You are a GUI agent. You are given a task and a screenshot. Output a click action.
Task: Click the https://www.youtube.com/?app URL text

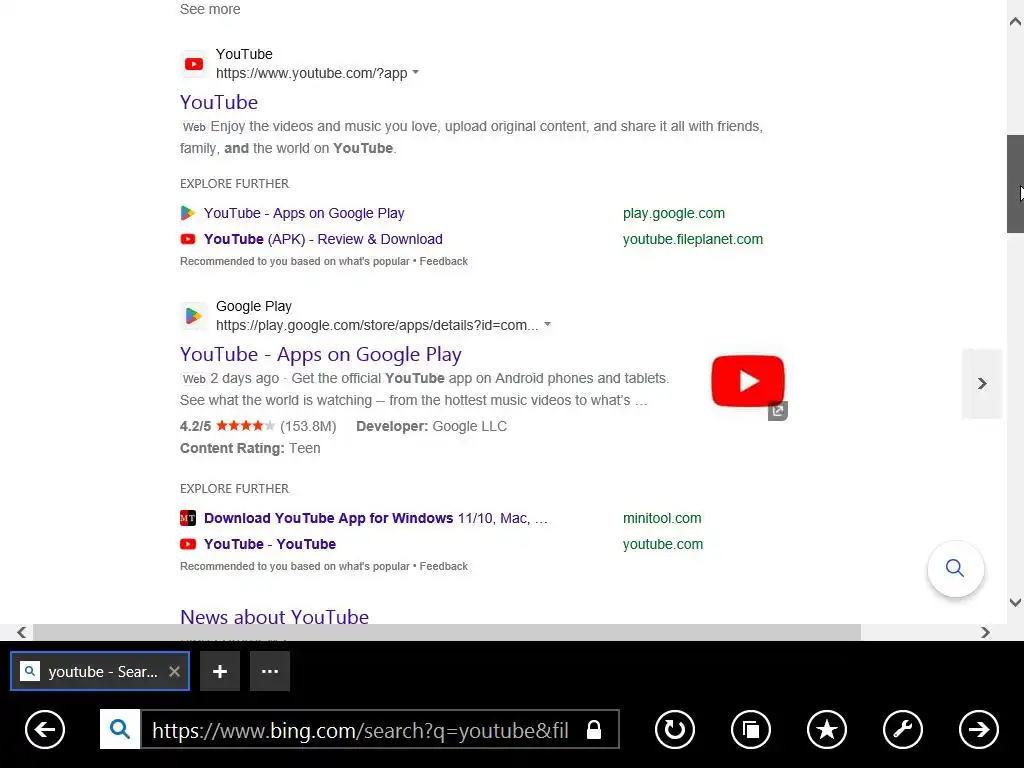pos(312,73)
